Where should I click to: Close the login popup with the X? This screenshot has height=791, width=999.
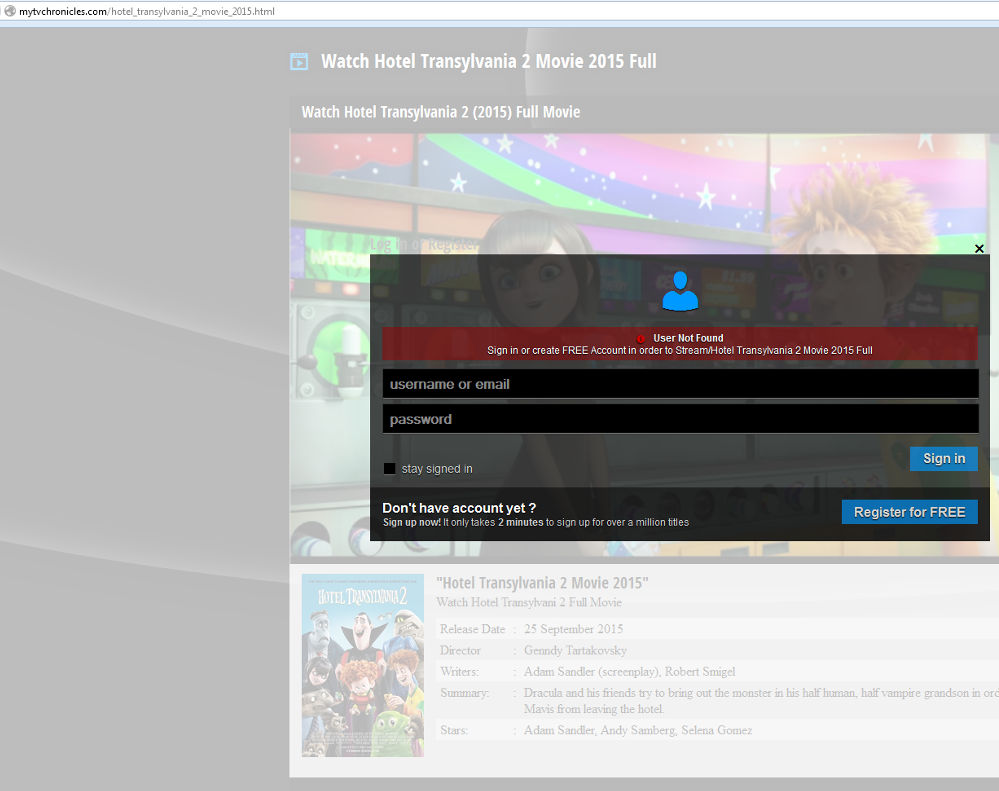click(x=979, y=249)
